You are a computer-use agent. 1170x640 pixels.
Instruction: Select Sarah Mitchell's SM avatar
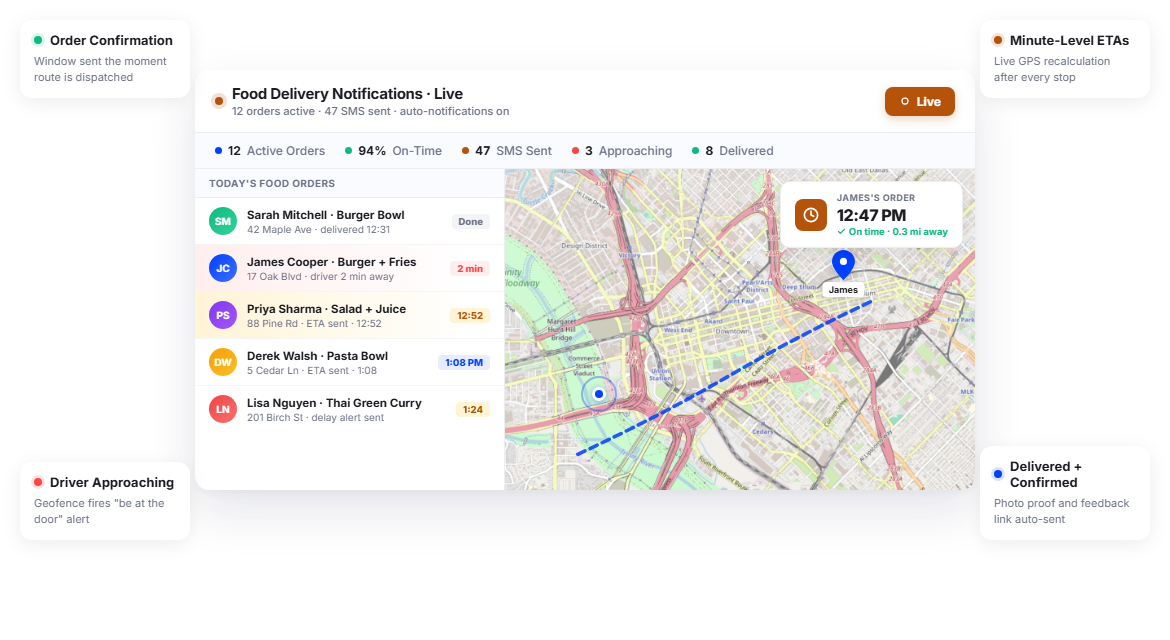click(222, 222)
